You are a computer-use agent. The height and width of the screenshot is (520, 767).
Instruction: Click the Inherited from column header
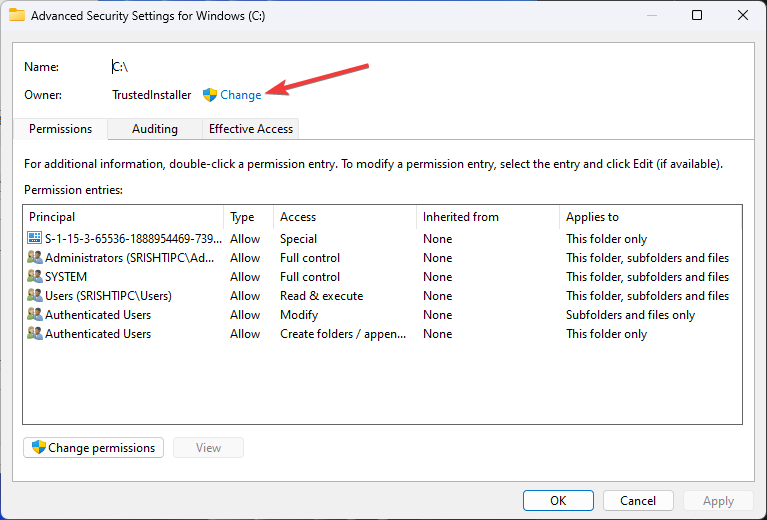tap(488, 217)
